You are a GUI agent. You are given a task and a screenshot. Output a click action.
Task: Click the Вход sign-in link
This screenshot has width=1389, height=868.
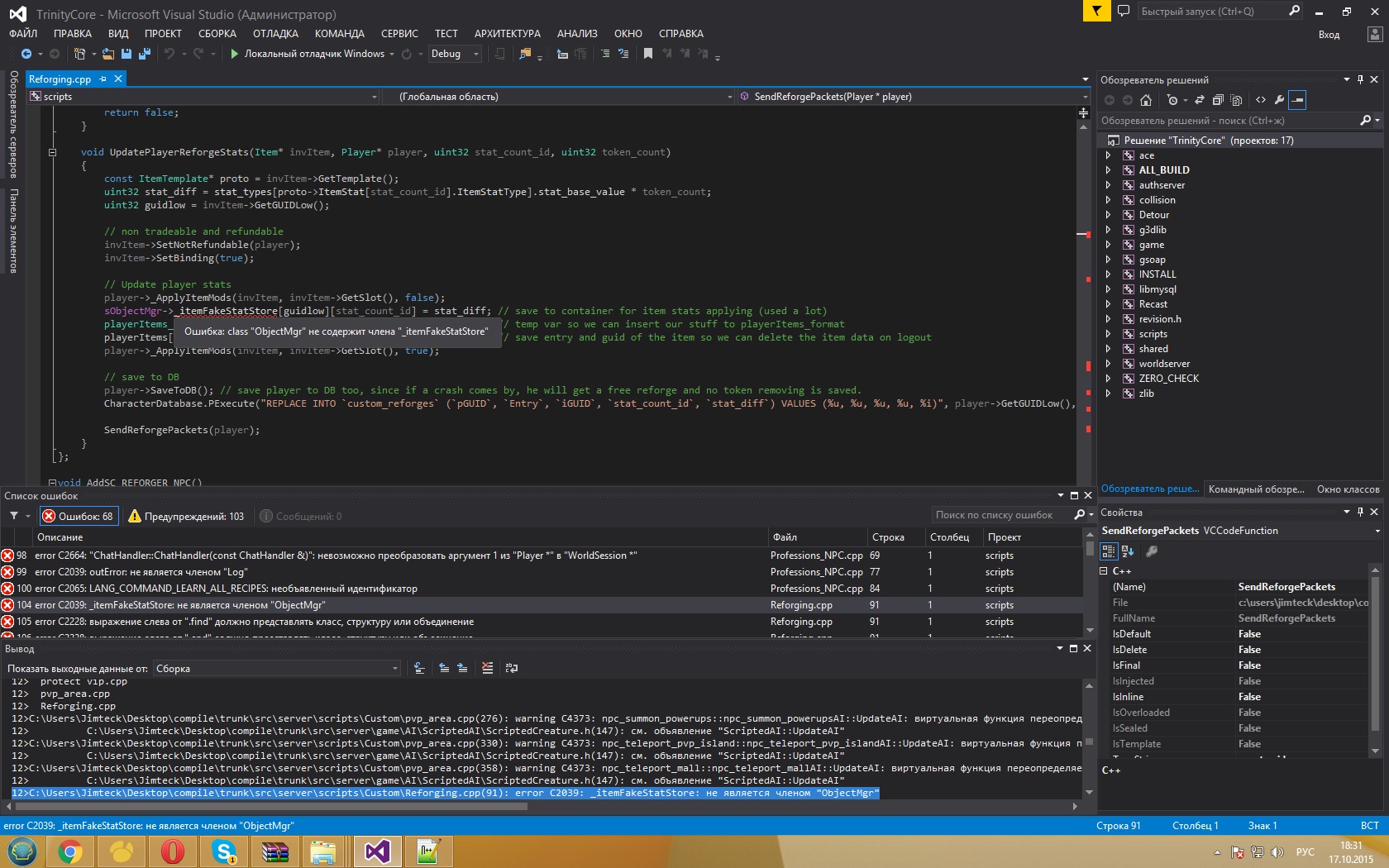click(1329, 35)
